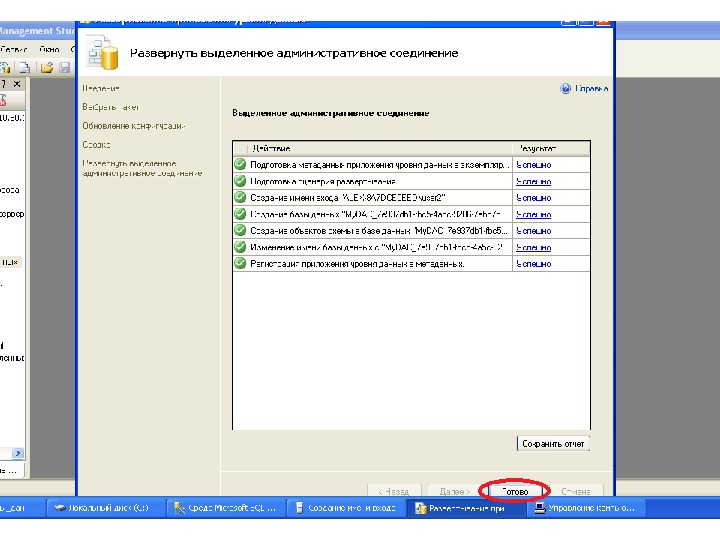Click the row text Регистрация приложения уровня данных
Viewport: 720px width, 540px height.
click(357, 264)
